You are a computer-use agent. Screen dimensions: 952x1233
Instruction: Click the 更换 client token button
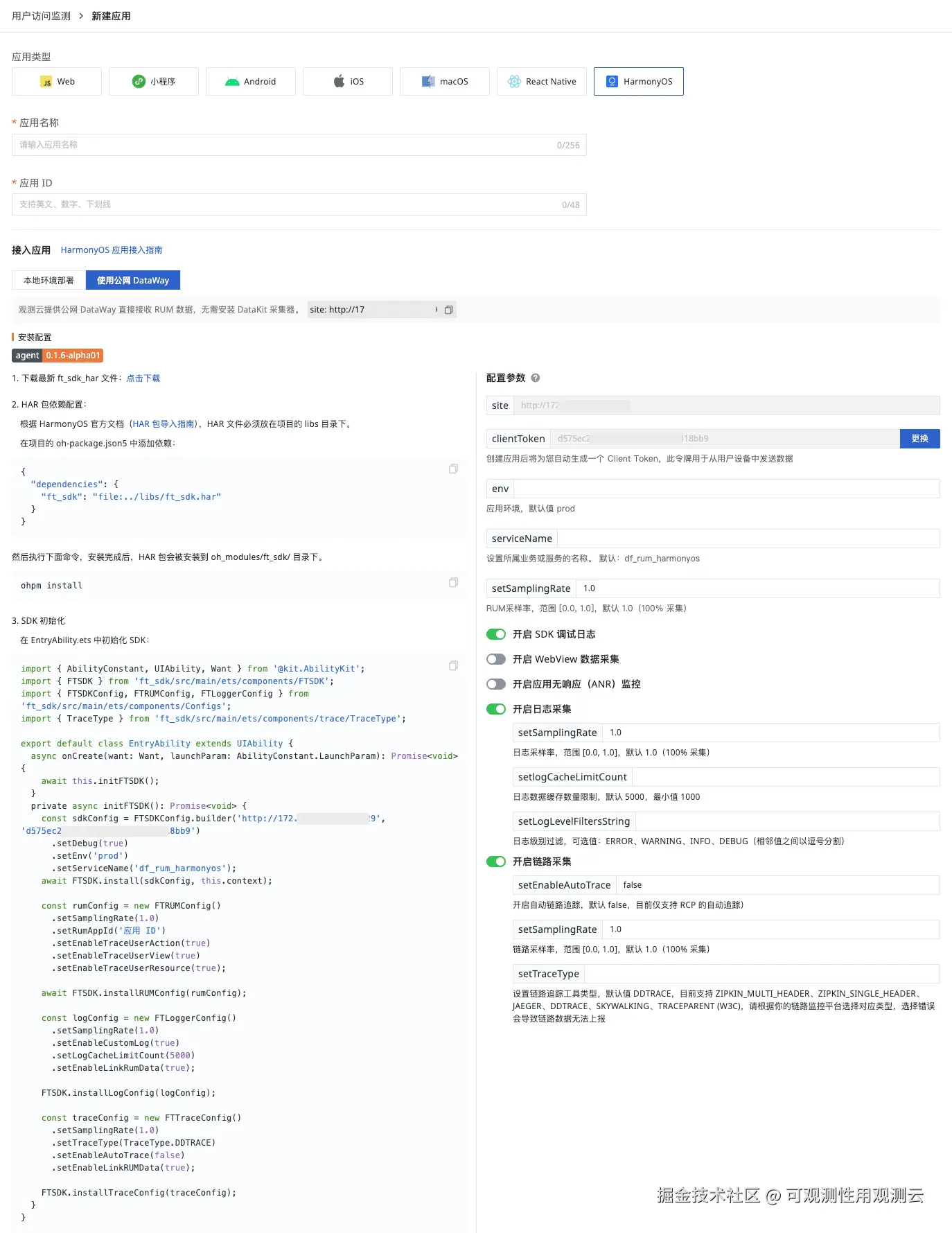tap(919, 439)
